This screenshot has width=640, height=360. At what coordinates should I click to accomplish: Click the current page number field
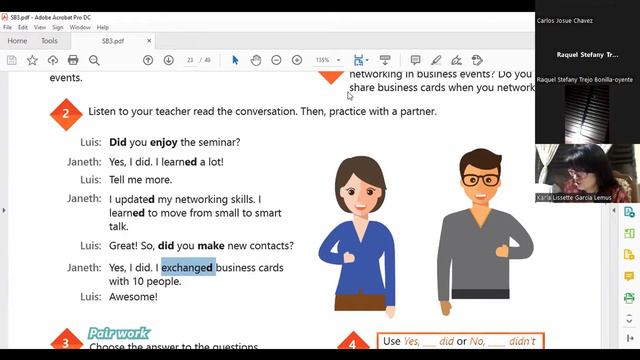pos(190,60)
